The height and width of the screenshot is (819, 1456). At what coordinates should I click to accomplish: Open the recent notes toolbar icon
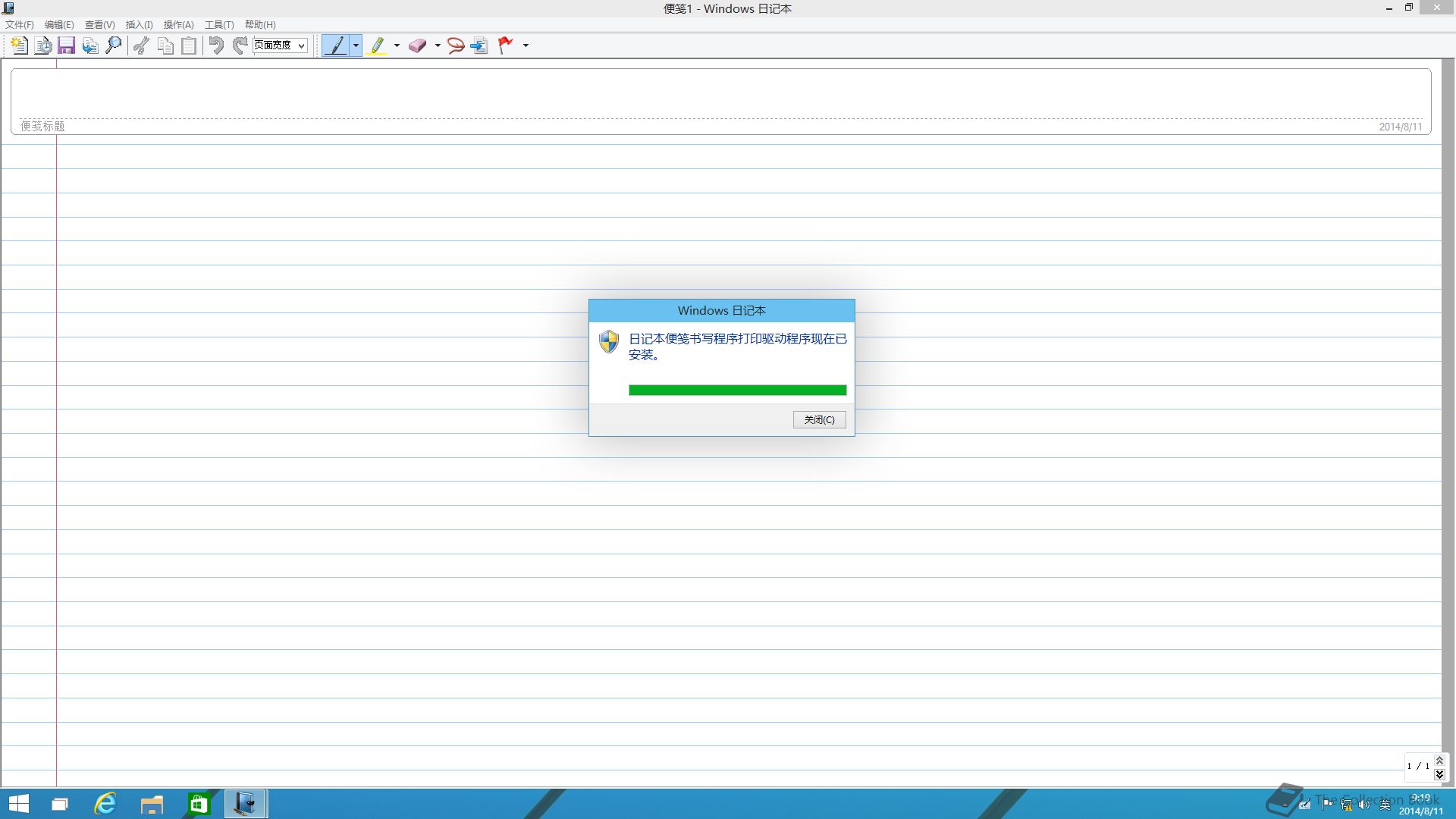coord(43,45)
